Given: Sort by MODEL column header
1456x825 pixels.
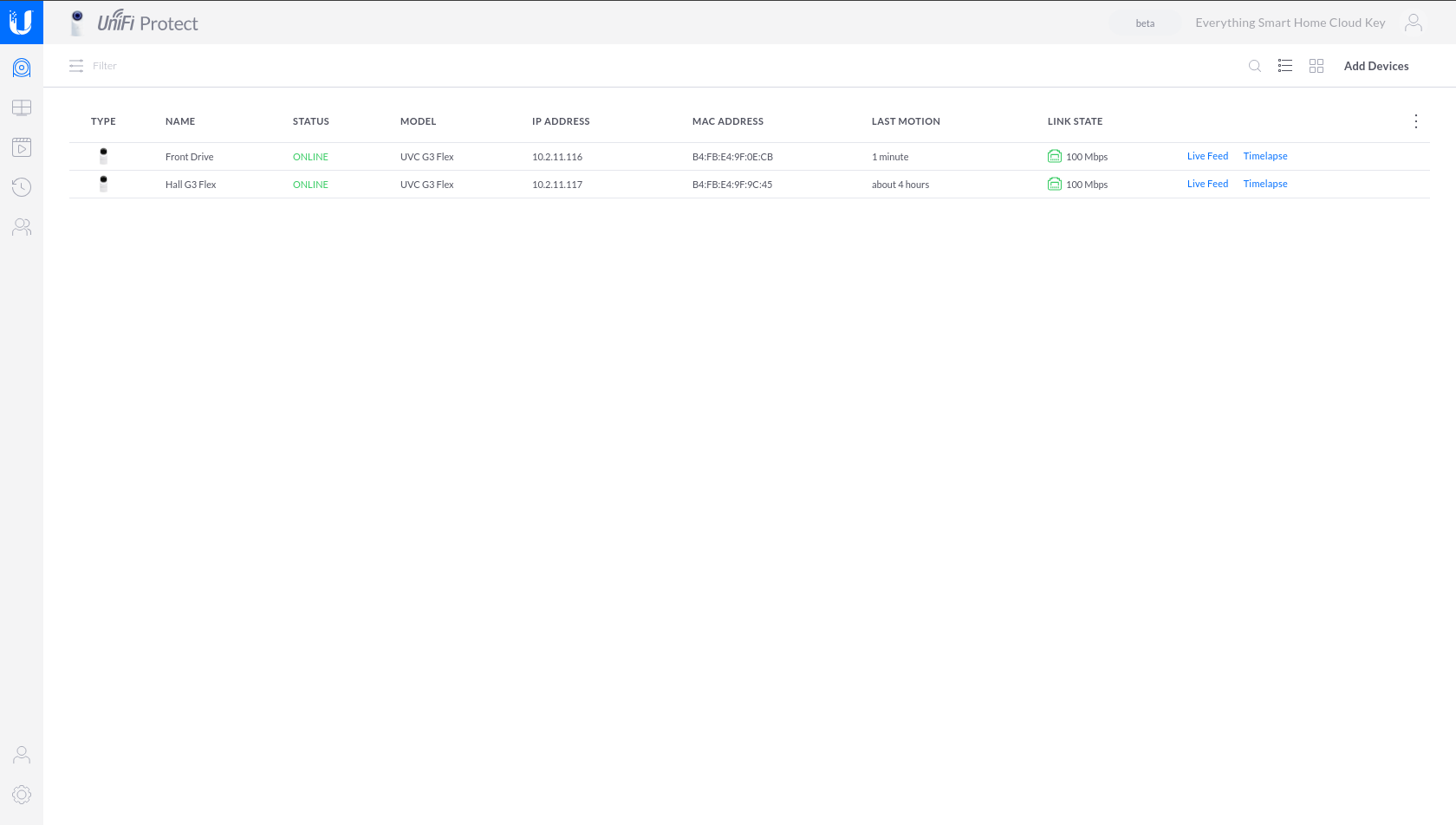Looking at the screenshot, I should pos(418,121).
